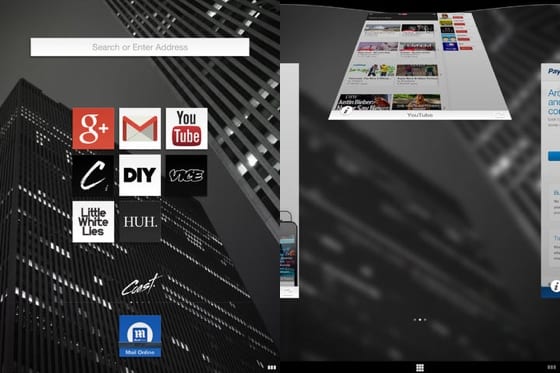Click the page indicator dots

point(420,320)
